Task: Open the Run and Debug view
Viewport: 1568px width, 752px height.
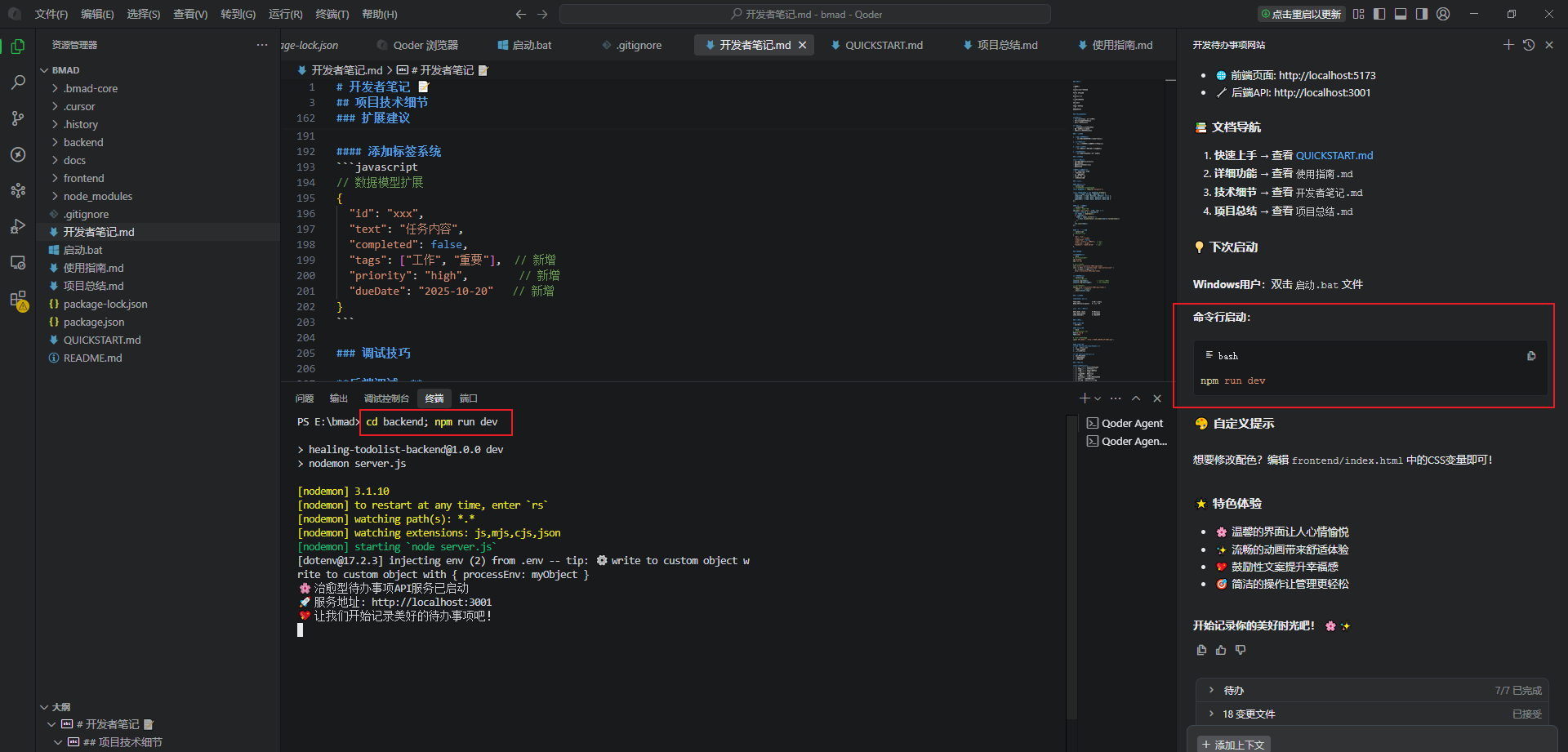Action: (18, 226)
